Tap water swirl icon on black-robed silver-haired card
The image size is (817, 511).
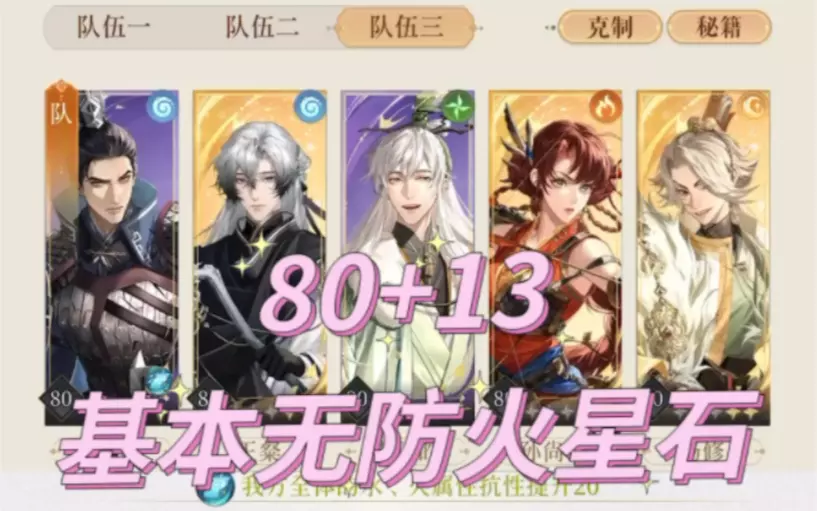pyautogui.click(x=310, y=108)
